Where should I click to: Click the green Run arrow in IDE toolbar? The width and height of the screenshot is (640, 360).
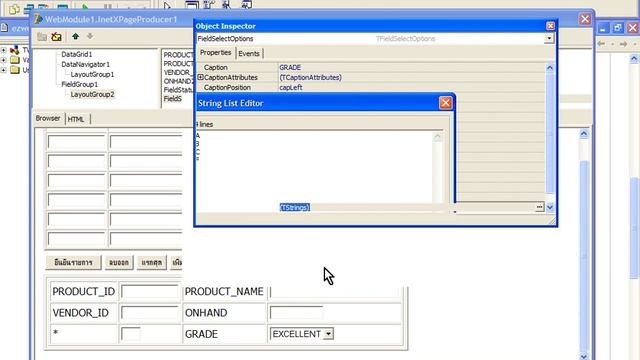pyautogui.click(x=85, y=7)
